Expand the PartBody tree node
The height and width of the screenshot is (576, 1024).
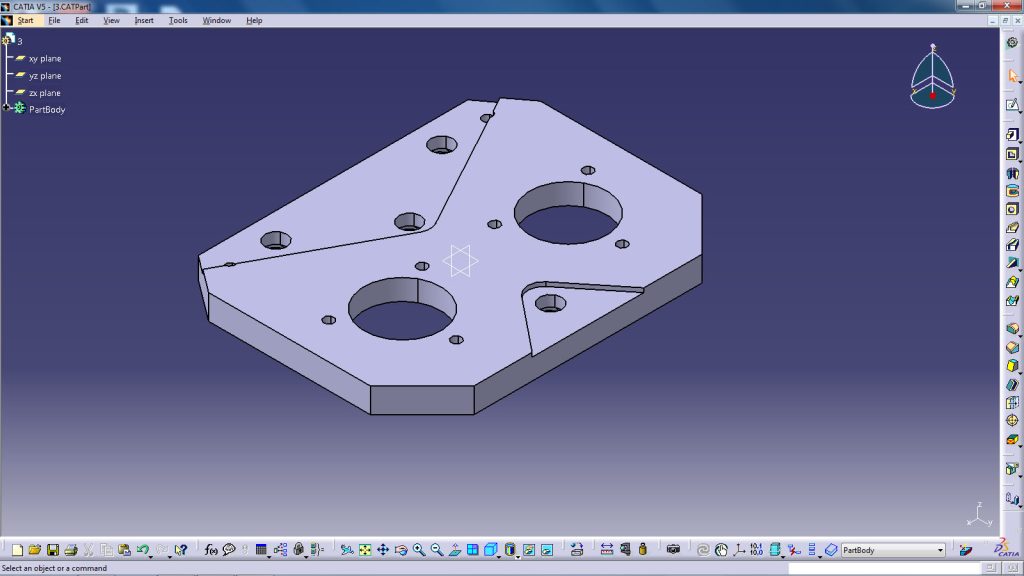point(6,108)
